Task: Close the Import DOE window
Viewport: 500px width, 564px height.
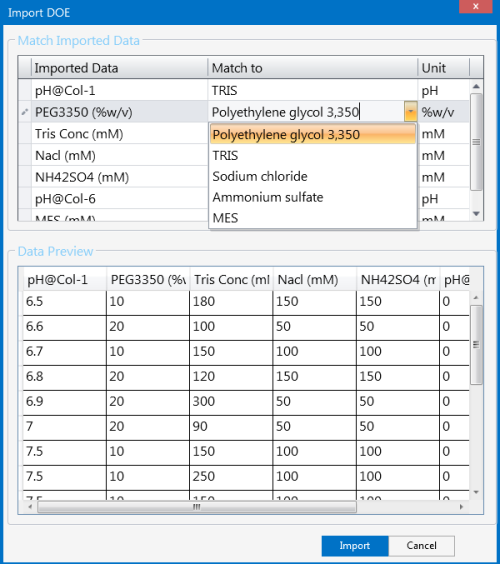Action: [x=476, y=6]
